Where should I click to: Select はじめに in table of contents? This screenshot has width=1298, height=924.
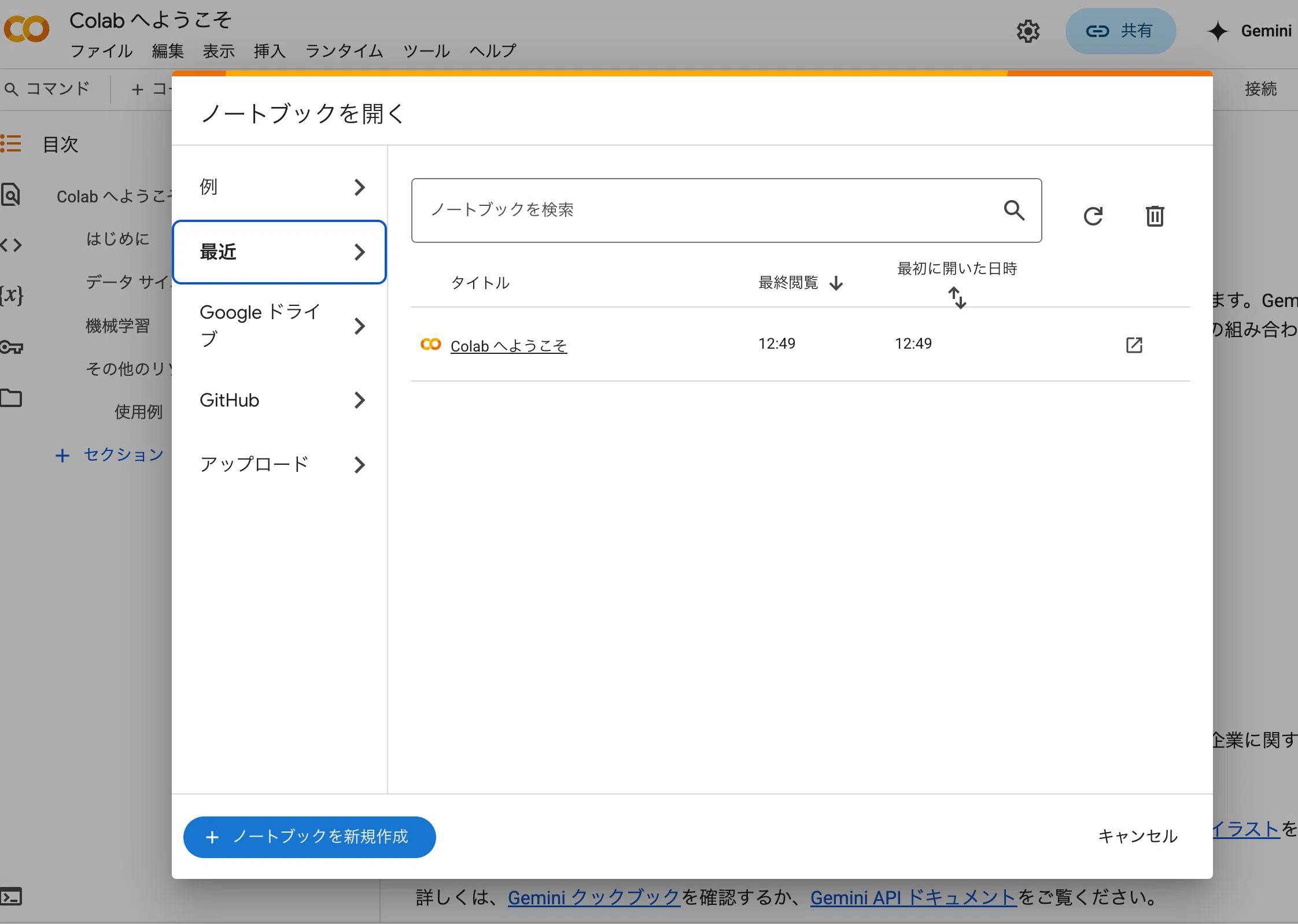117,239
